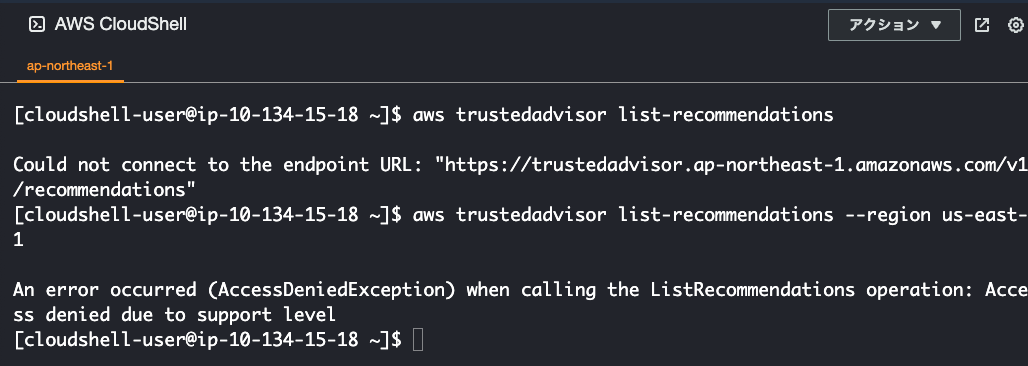The width and height of the screenshot is (1028, 366).
Task: Click 'ss denied due to support level' line
Action: coord(174,315)
